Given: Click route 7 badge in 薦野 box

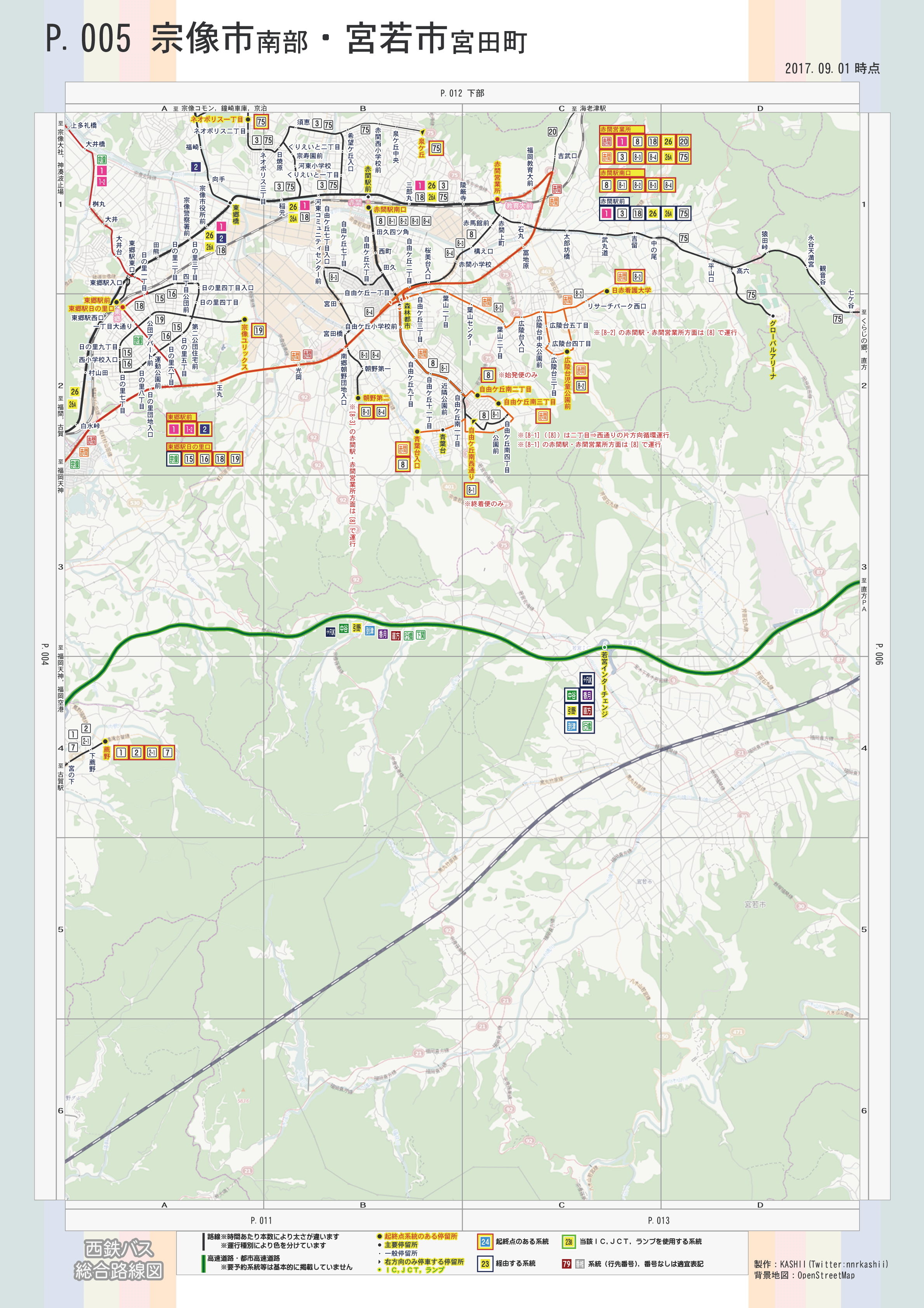Looking at the screenshot, I should 167,753.
